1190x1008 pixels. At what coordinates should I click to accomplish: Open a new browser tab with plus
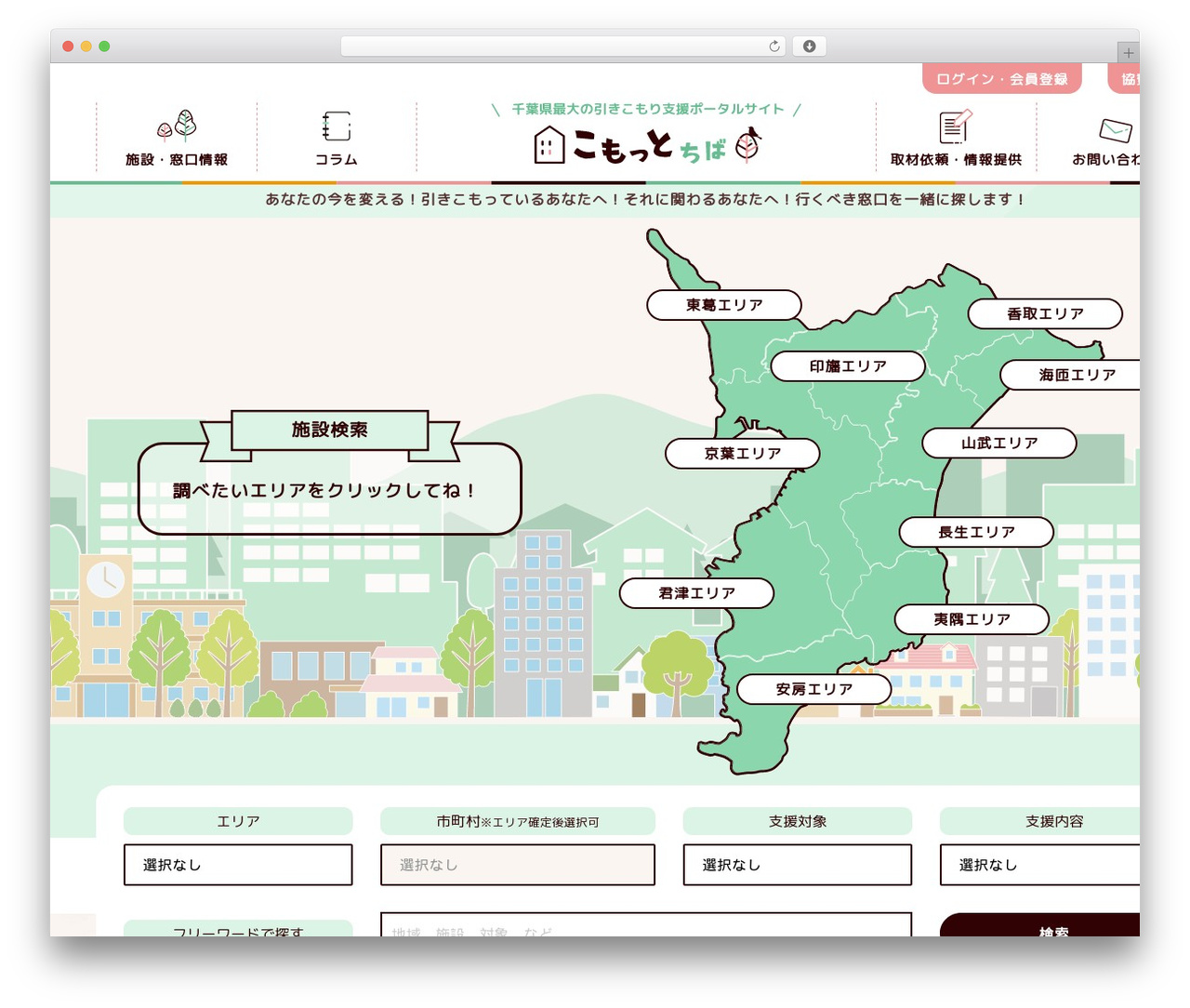tap(1129, 53)
